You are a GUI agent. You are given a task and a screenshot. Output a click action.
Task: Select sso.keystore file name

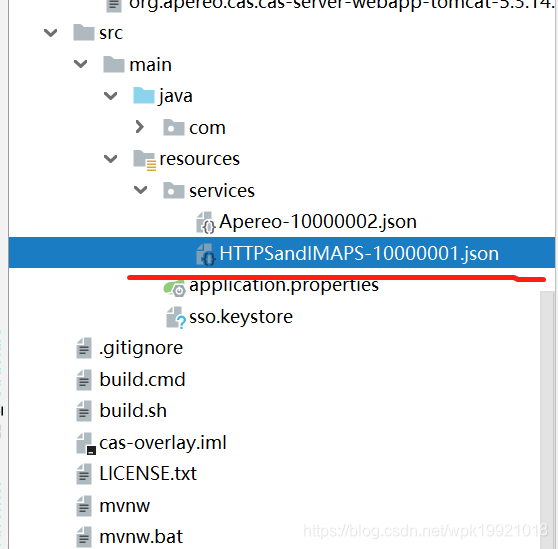[x=241, y=317]
